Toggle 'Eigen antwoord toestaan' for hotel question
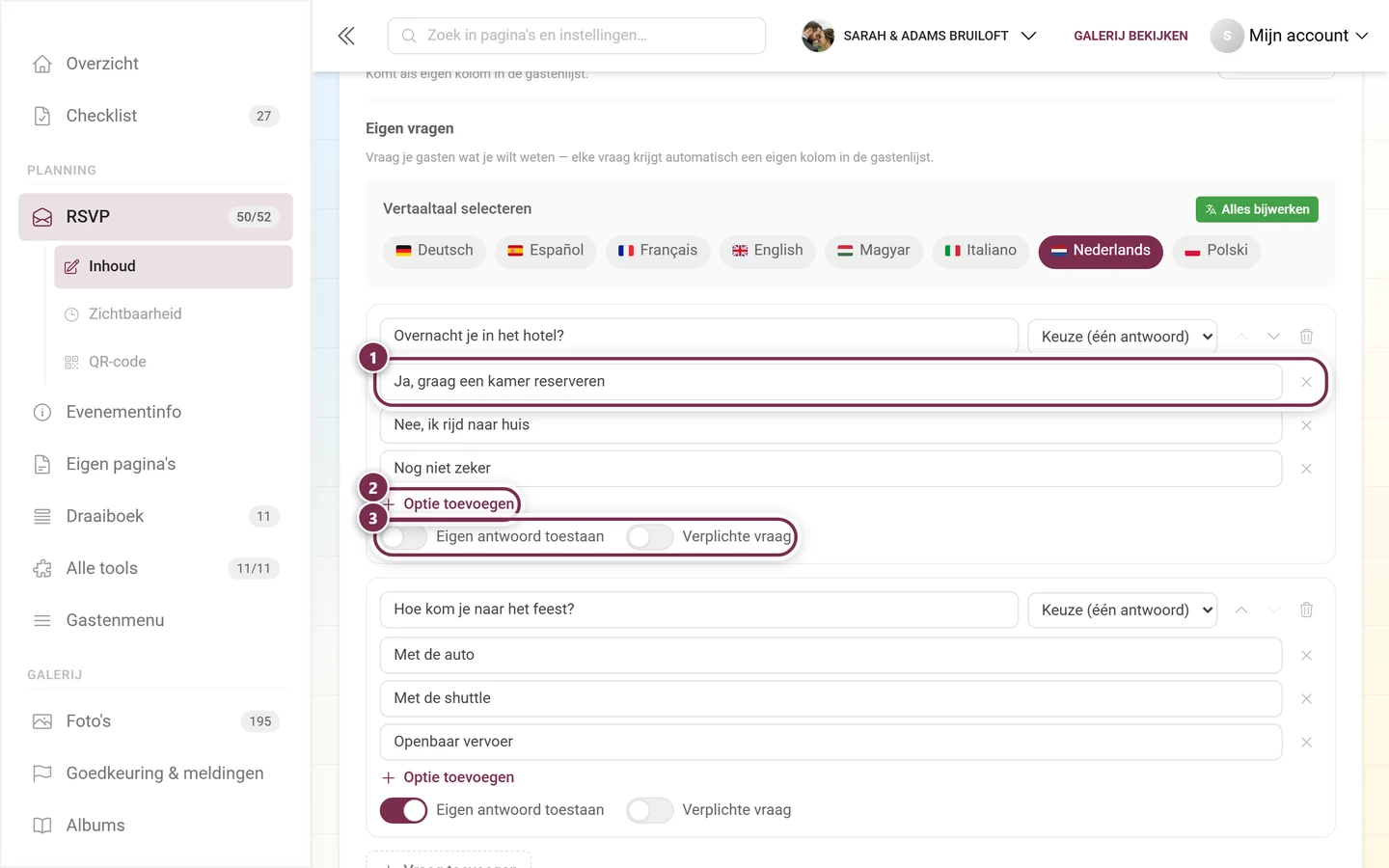Viewport: 1389px width, 868px height. tap(403, 537)
